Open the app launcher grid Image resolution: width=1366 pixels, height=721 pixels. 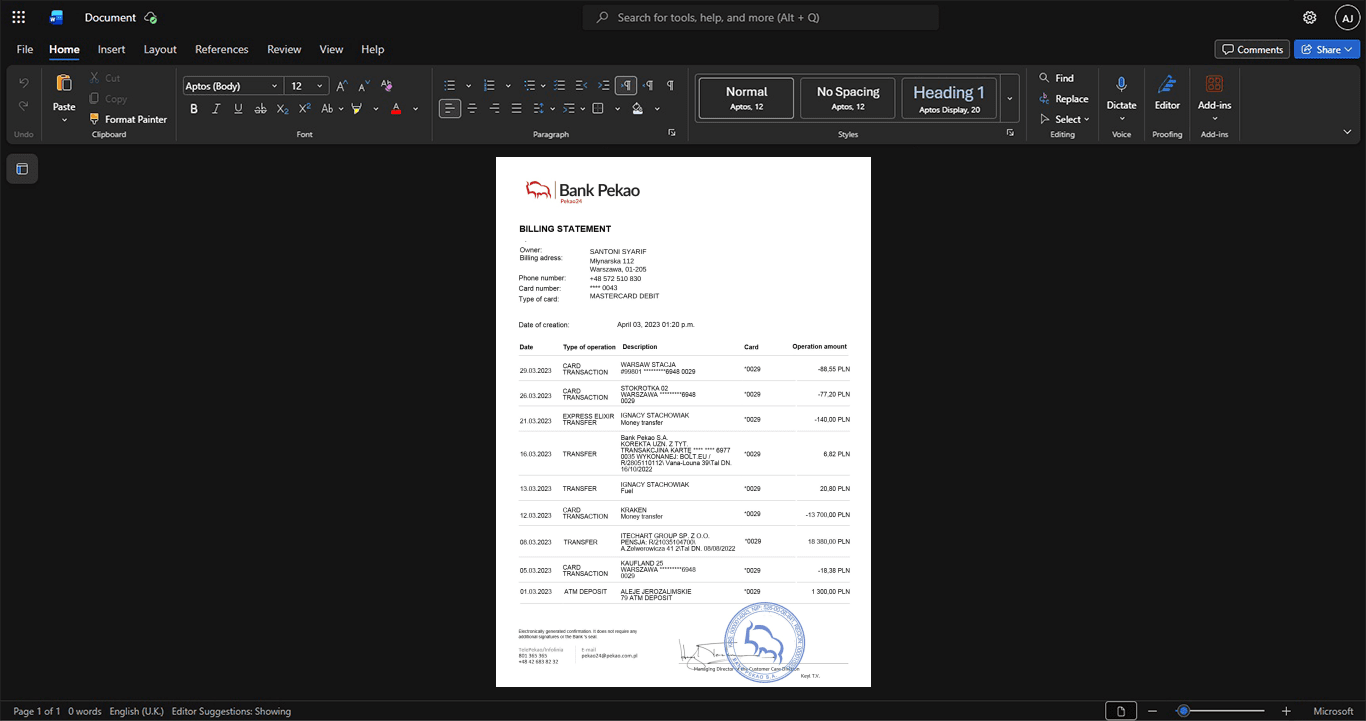(18, 17)
